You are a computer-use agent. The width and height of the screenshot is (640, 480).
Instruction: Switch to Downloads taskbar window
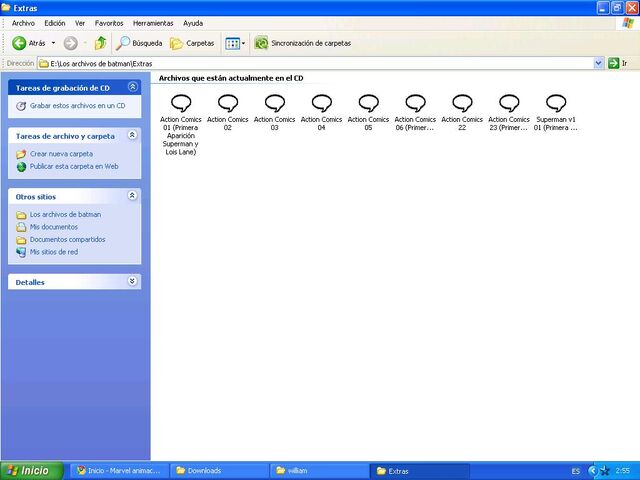click(219, 471)
